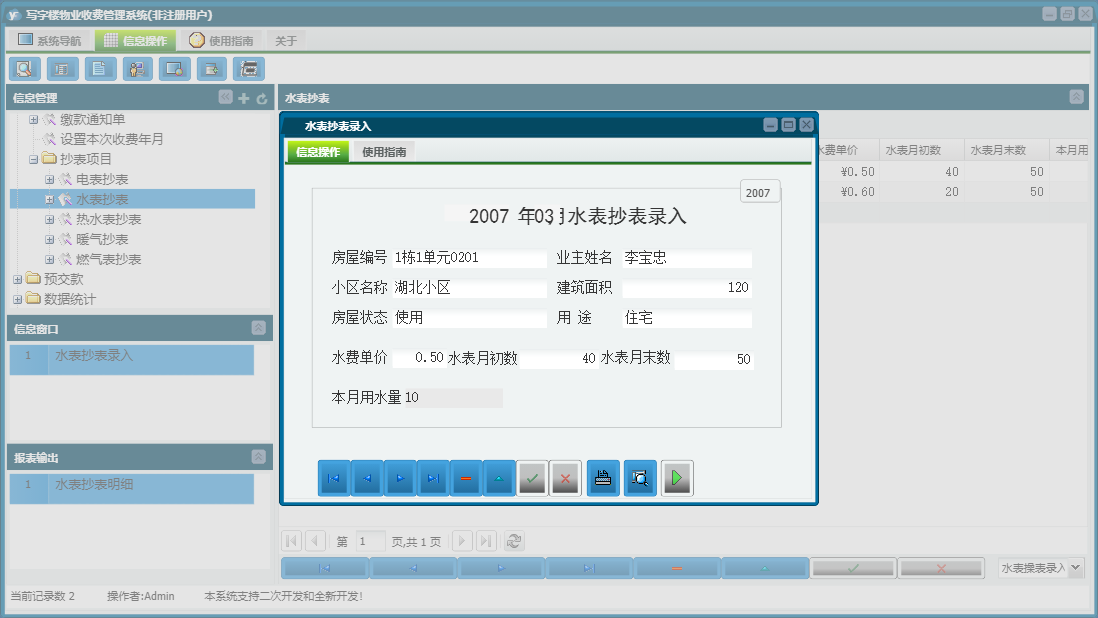
Task: Confirm entry with the green check button
Action: [x=531, y=478]
